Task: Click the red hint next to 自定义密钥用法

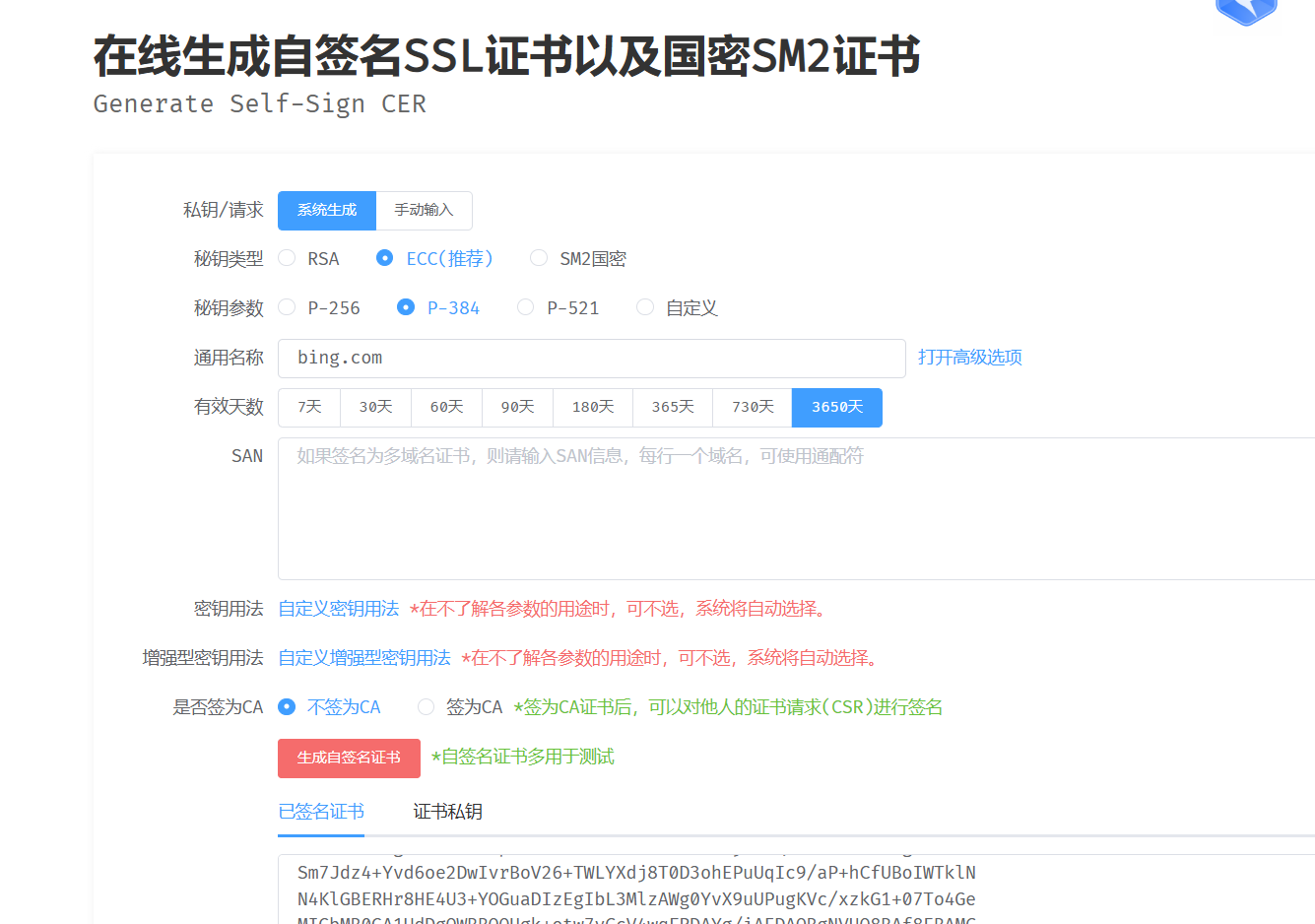Action: tap(618, 609)
